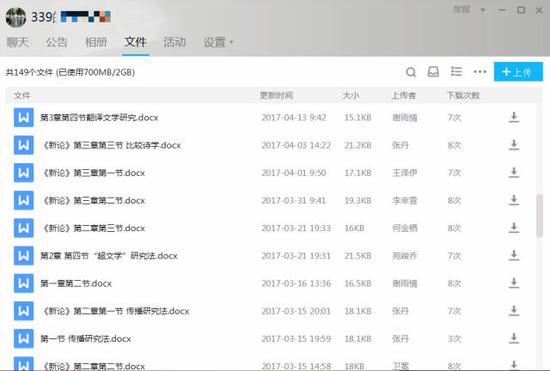Open the inbox tray icon
Screen dimensions: 550x371
[x=433, y=72]
